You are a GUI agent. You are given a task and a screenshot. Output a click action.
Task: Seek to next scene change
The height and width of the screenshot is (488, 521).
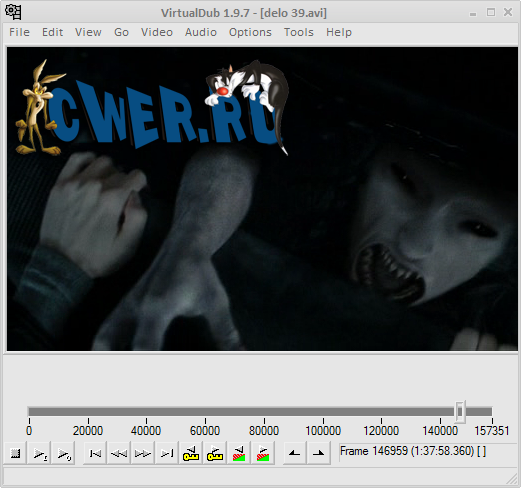pyautogui.click(x=263, y=453)
